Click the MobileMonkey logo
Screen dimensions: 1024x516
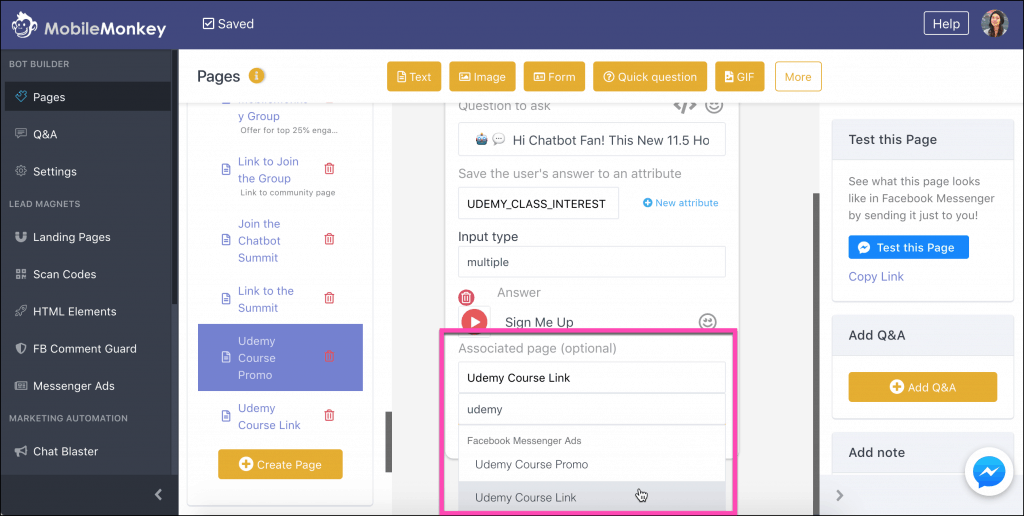pyautogui.click(x=89, y=25)
